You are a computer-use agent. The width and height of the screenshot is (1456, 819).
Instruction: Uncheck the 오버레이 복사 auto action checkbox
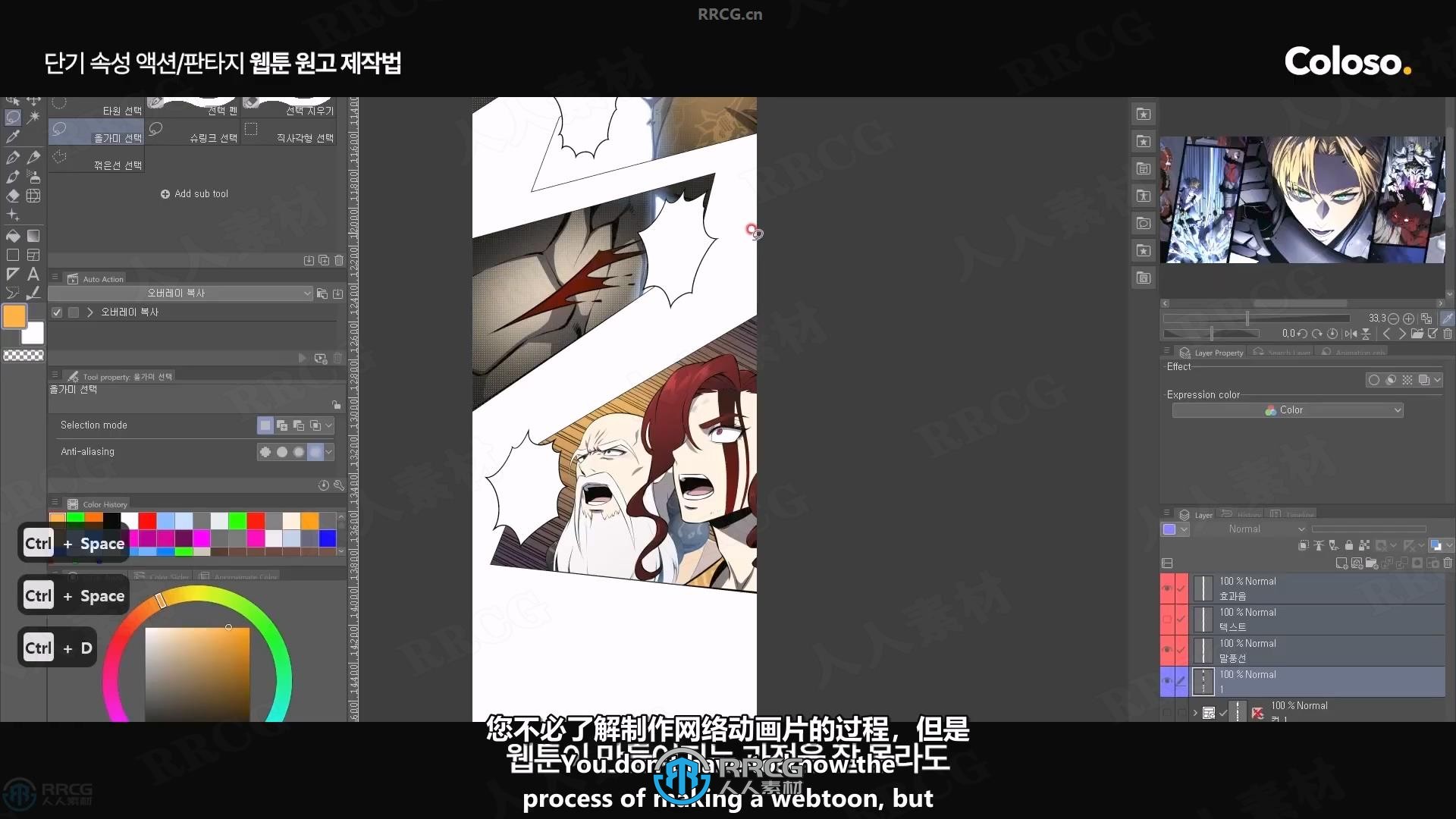[x=57, y=312]
